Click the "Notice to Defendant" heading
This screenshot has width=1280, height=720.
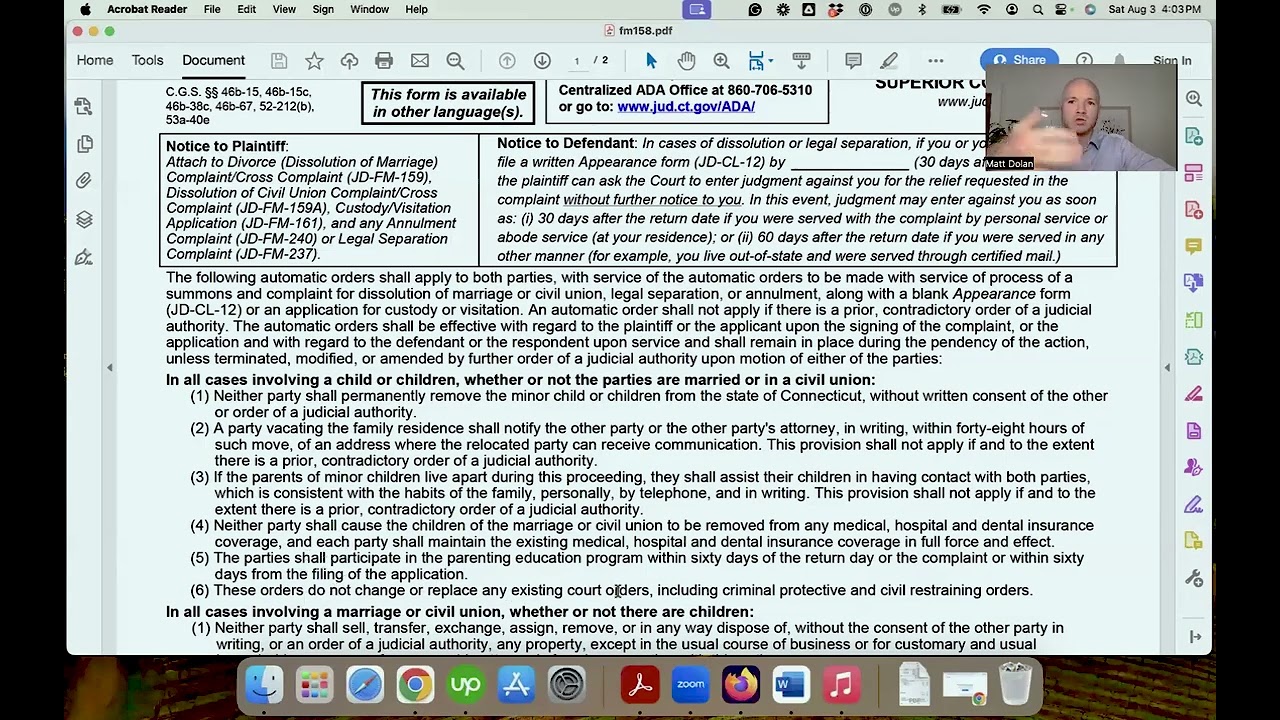[x=566, y=143]
